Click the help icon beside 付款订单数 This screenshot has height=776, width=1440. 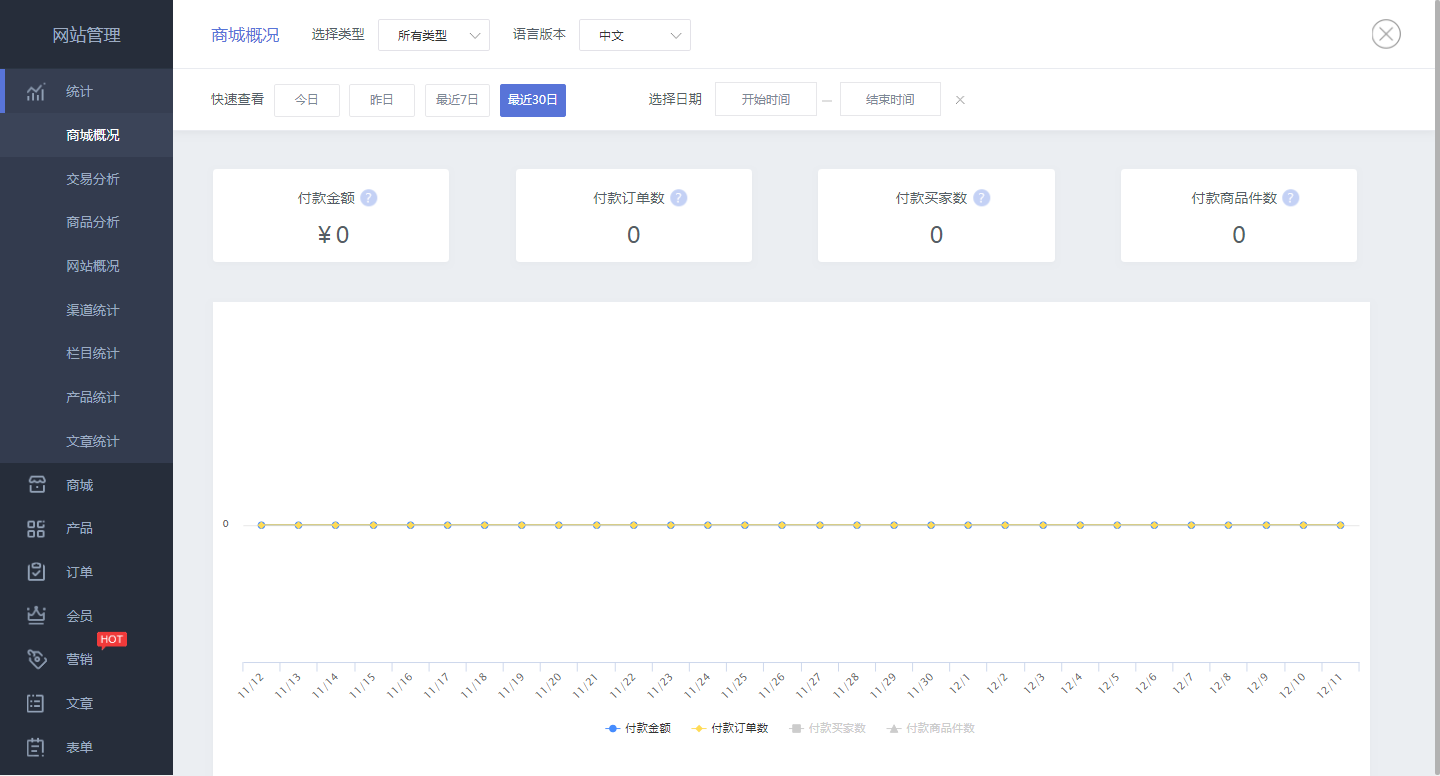pos(679,198)
